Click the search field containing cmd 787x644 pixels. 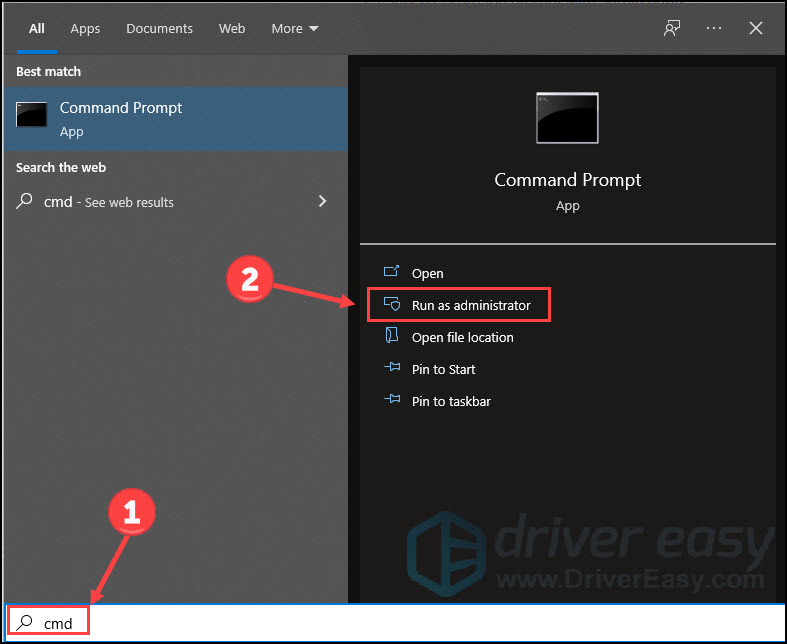click(x=400, y=623)
